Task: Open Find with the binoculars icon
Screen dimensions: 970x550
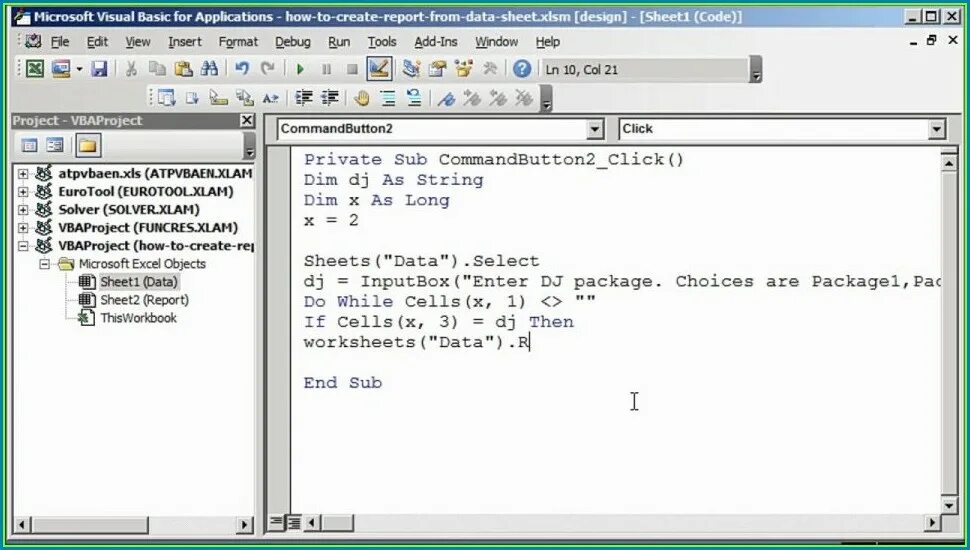Action: point(209,69)
